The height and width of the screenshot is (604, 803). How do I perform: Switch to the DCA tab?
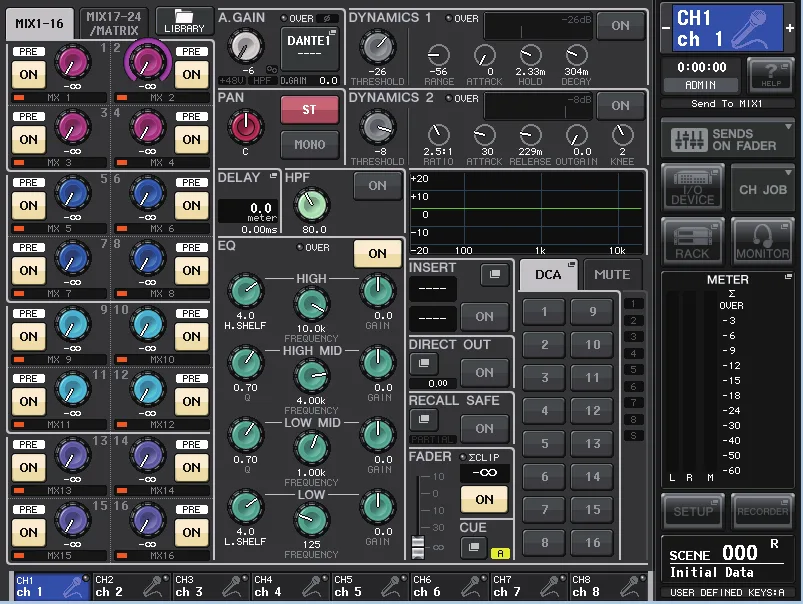(548, 275)
